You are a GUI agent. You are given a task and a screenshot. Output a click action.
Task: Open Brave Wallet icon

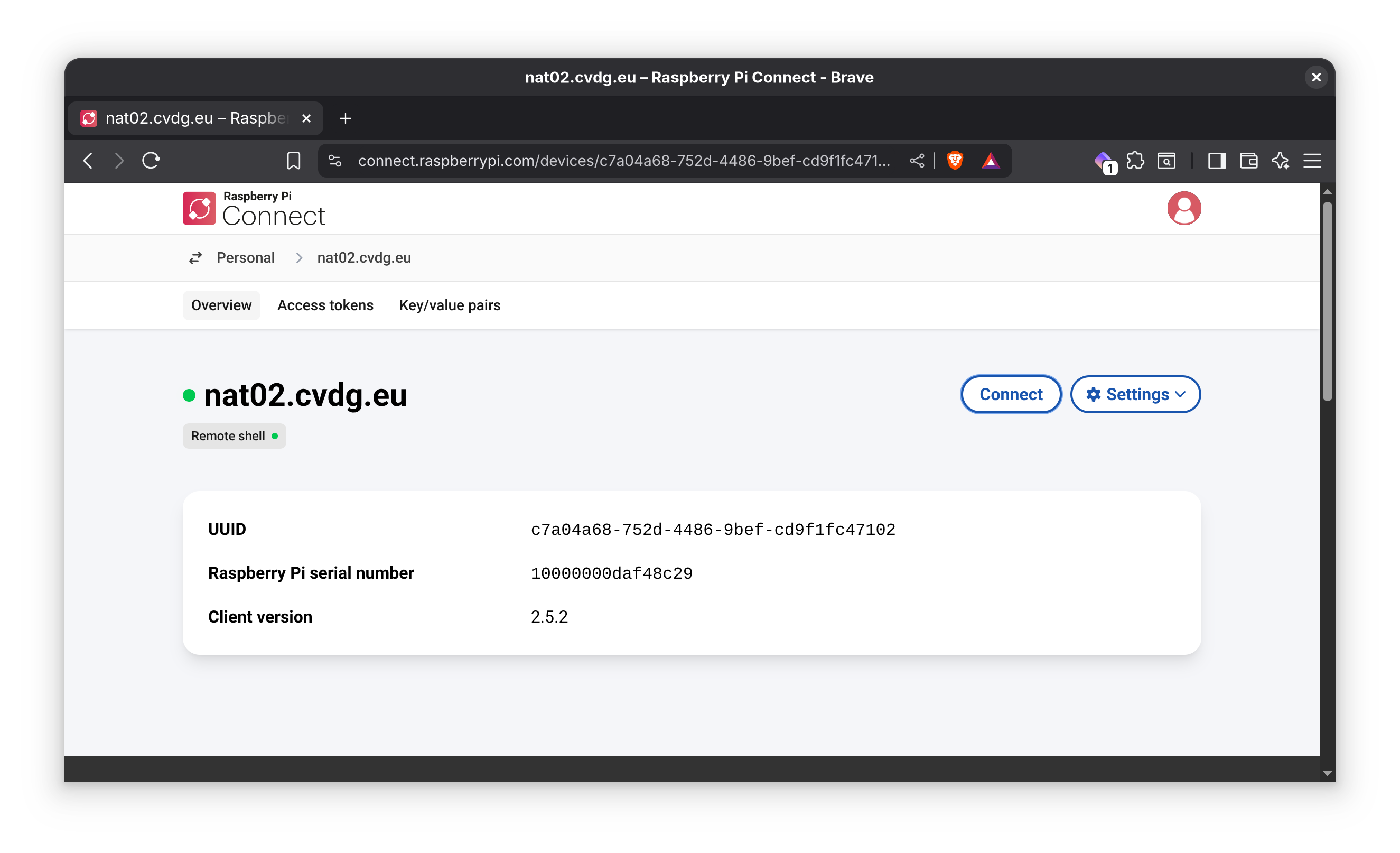click(1248, 161)
